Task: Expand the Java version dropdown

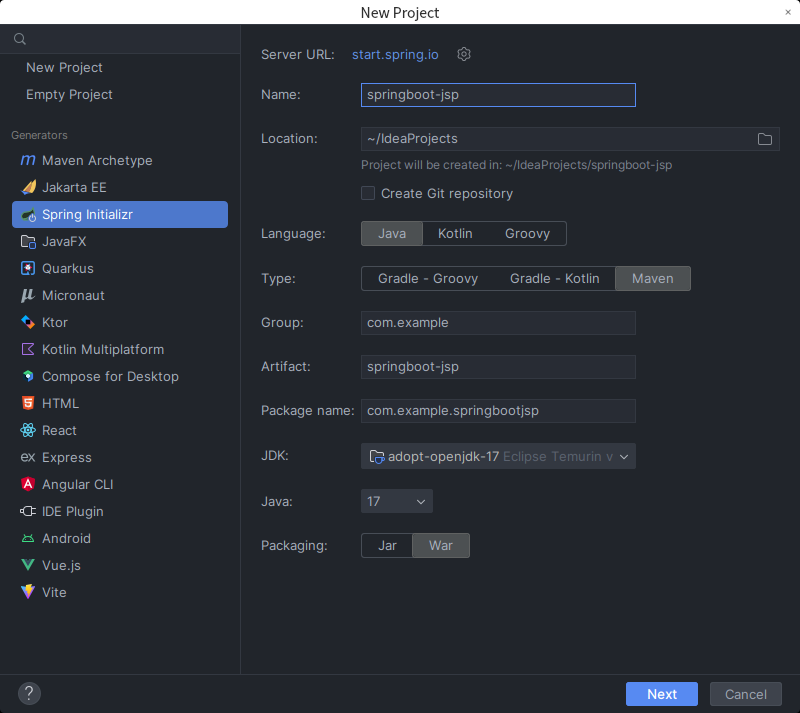Action: (x=397, y=502)
